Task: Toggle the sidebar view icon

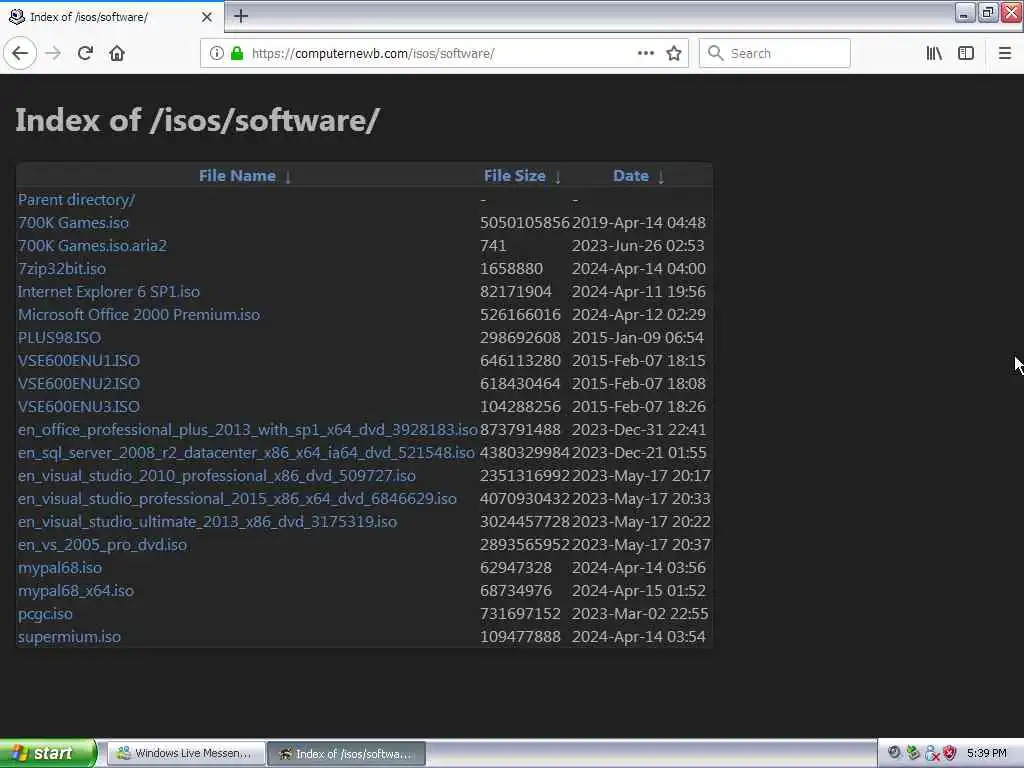Action: click(x=966, y=53)
